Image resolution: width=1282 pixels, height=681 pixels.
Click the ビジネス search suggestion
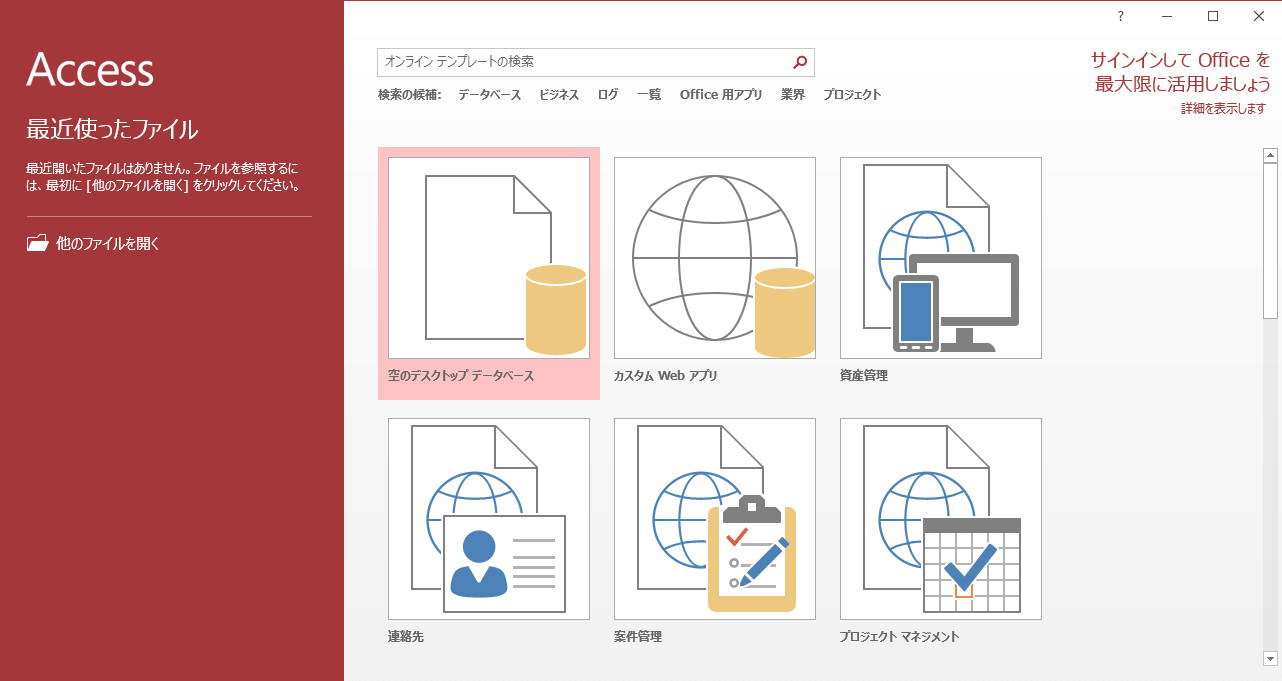click(x=559, y=95)
